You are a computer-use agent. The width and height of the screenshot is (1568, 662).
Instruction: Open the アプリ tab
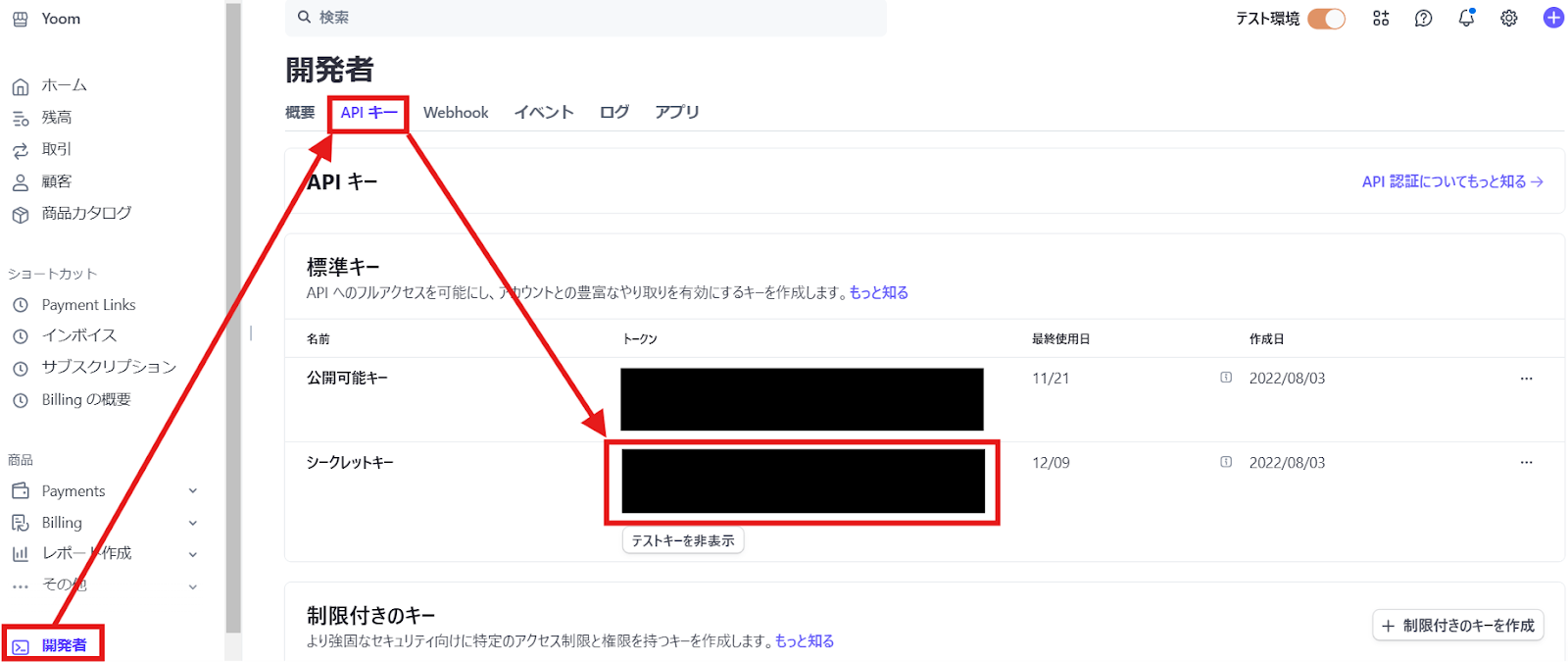point(677,113)
